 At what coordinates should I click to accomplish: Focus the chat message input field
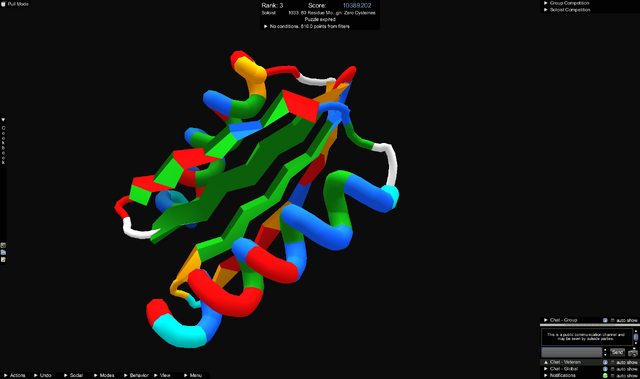[x=571, y=352]
